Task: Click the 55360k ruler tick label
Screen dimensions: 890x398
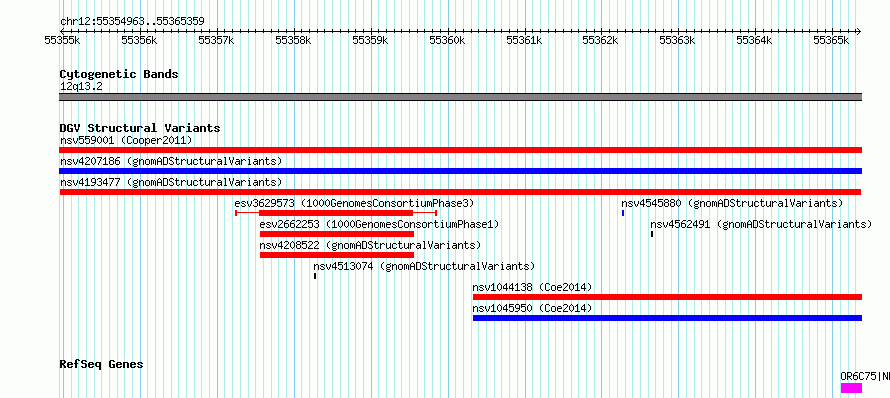Action: pos(447,40)
